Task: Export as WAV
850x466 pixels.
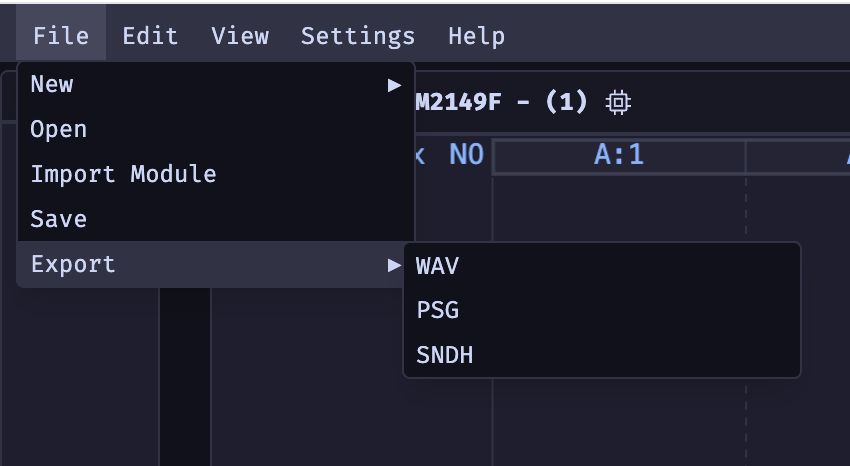Action: point(602,266)
